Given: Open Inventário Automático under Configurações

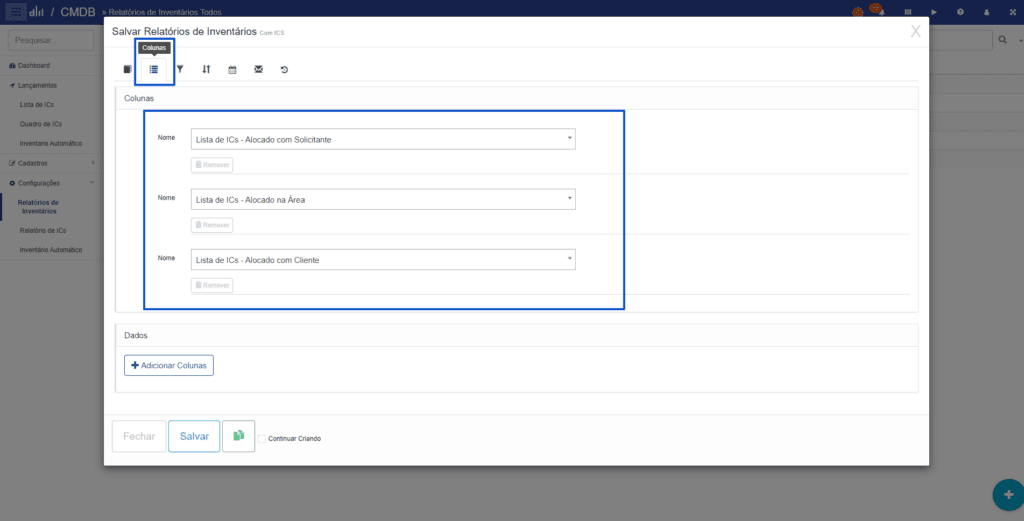Looking at the screenshot, I should tap(51, 249).
